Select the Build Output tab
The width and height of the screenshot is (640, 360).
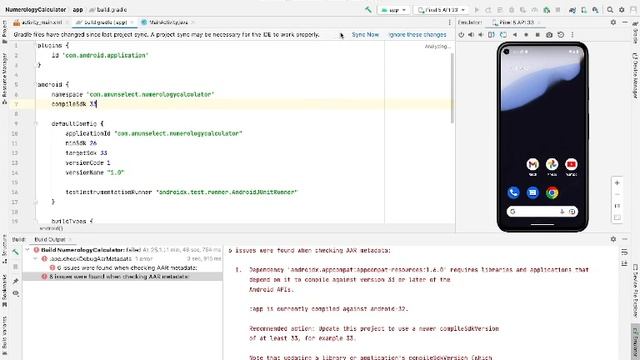click(52, 240)
